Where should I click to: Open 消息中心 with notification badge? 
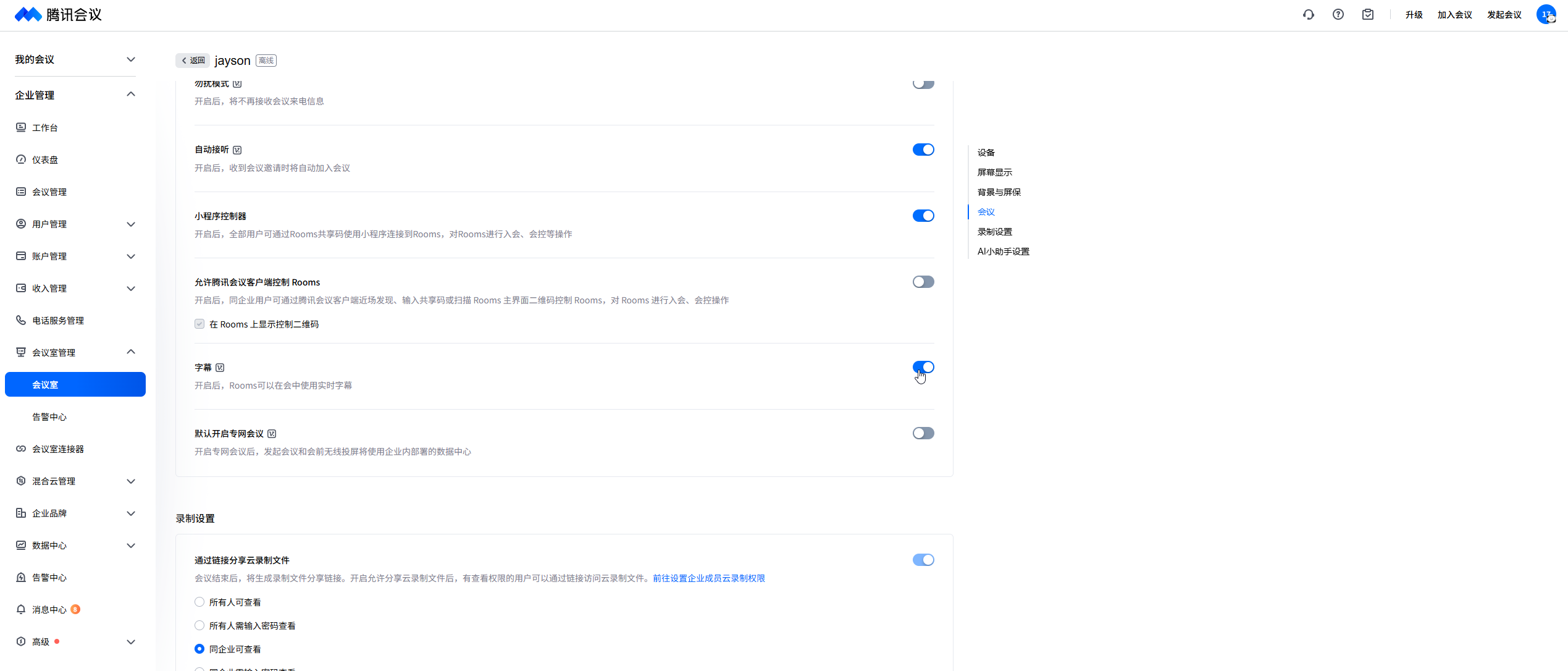49,610
